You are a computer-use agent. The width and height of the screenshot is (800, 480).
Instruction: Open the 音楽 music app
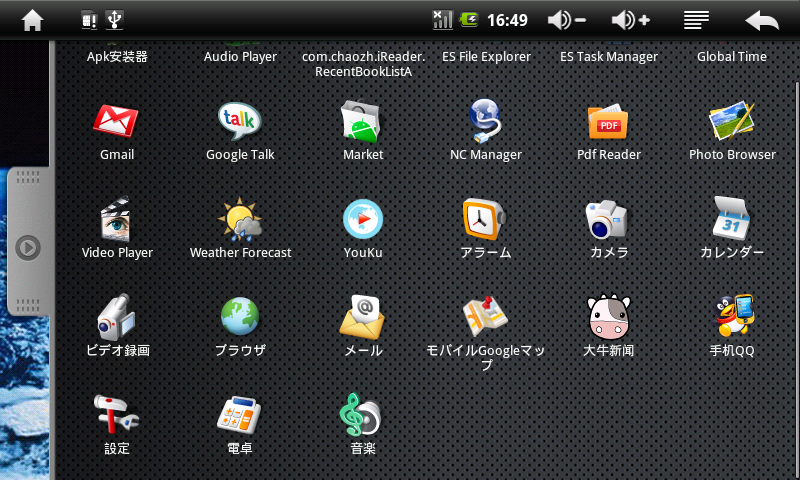point(360,414)
